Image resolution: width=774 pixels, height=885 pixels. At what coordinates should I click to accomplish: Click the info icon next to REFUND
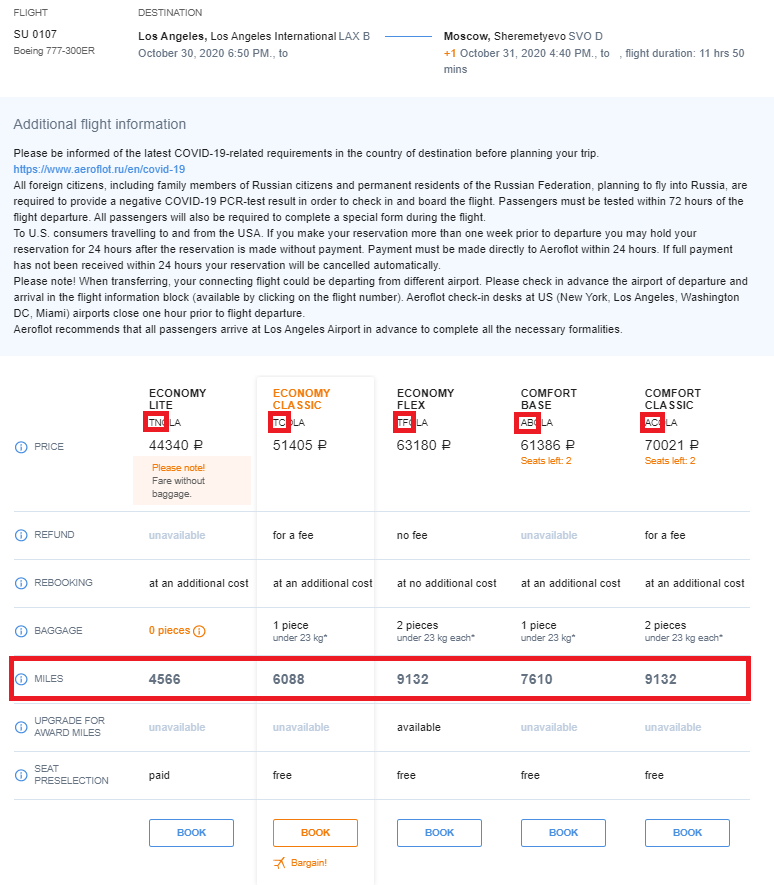21,535
